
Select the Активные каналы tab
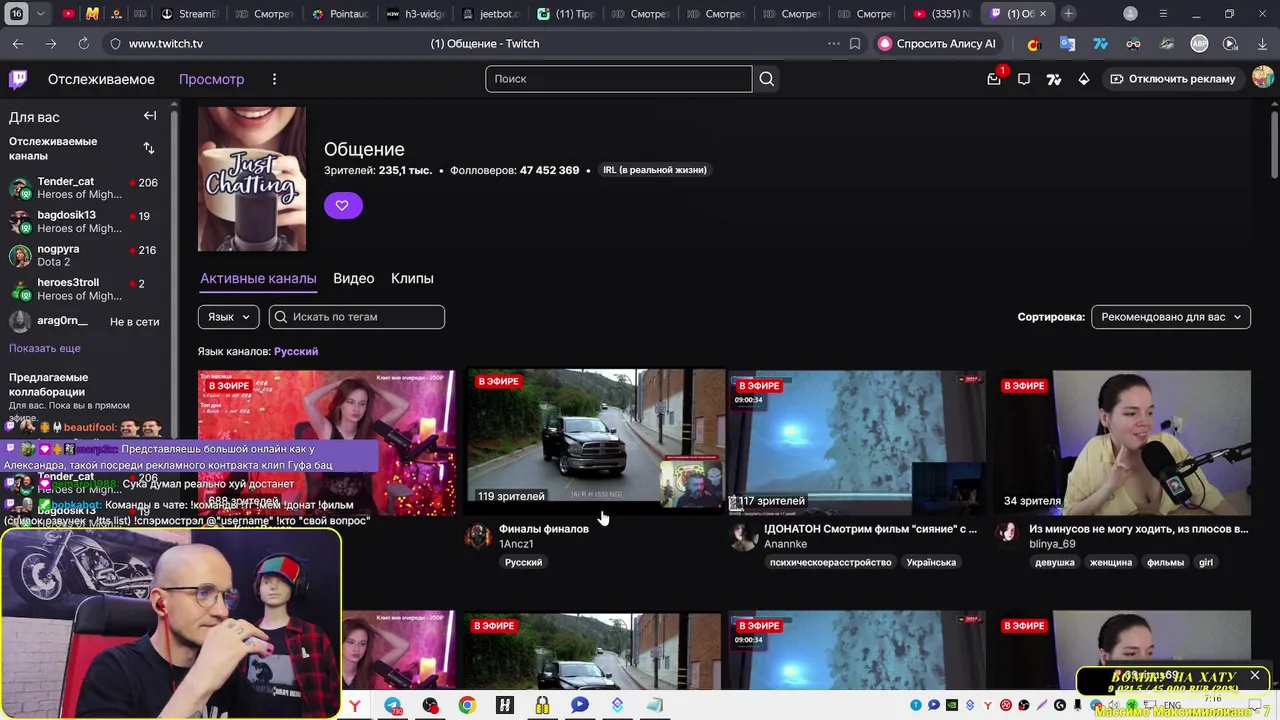click(x=258, y=278)
